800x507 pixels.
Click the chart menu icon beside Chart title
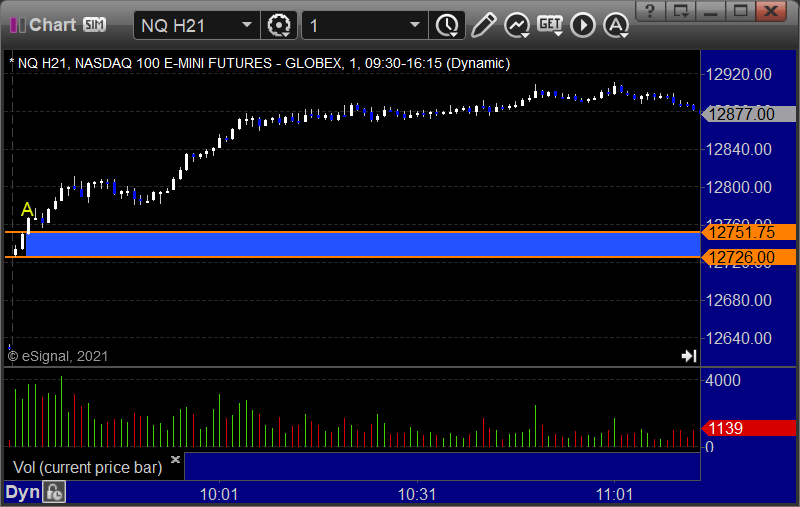tap(18, 25)
